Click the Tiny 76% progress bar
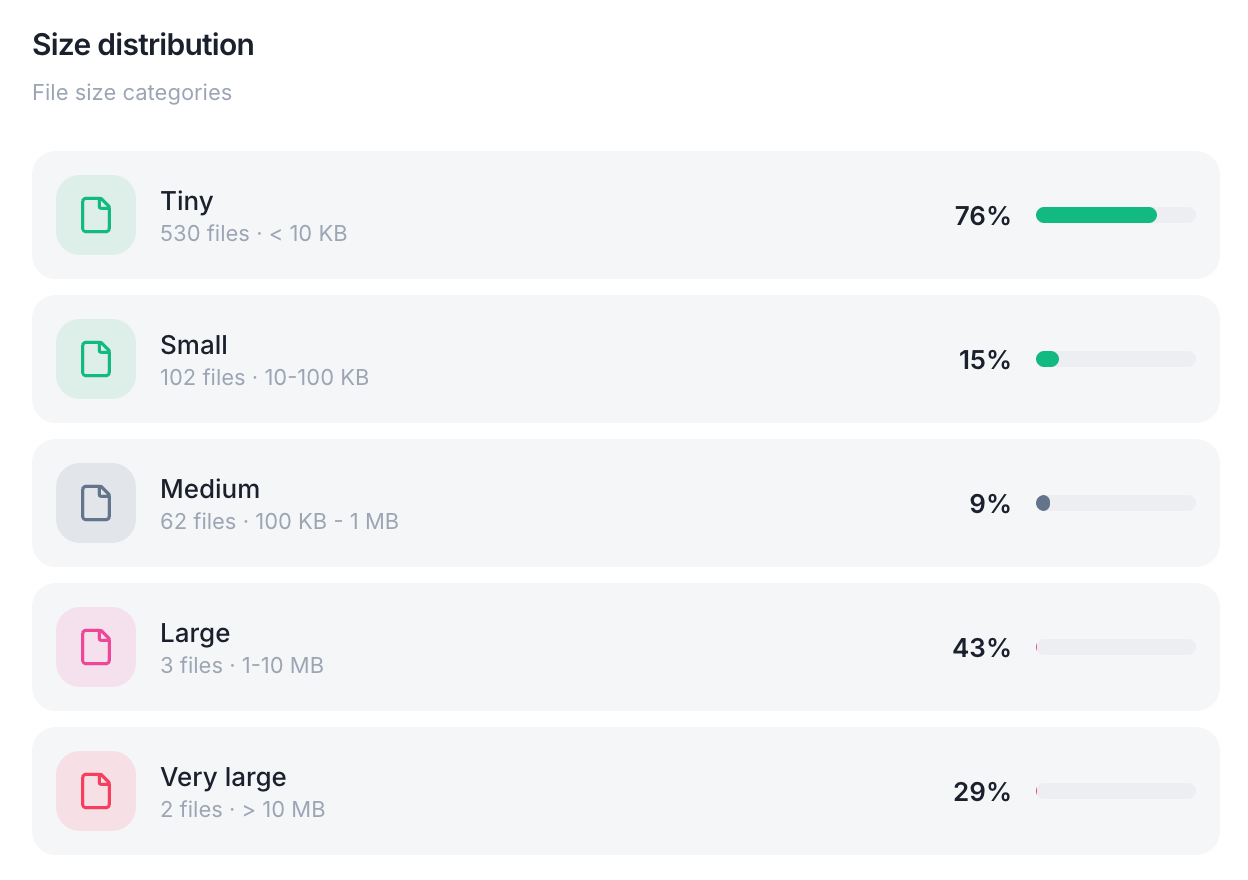The width and height of the screenshot is (1248, 880). tap(1116, 215)
